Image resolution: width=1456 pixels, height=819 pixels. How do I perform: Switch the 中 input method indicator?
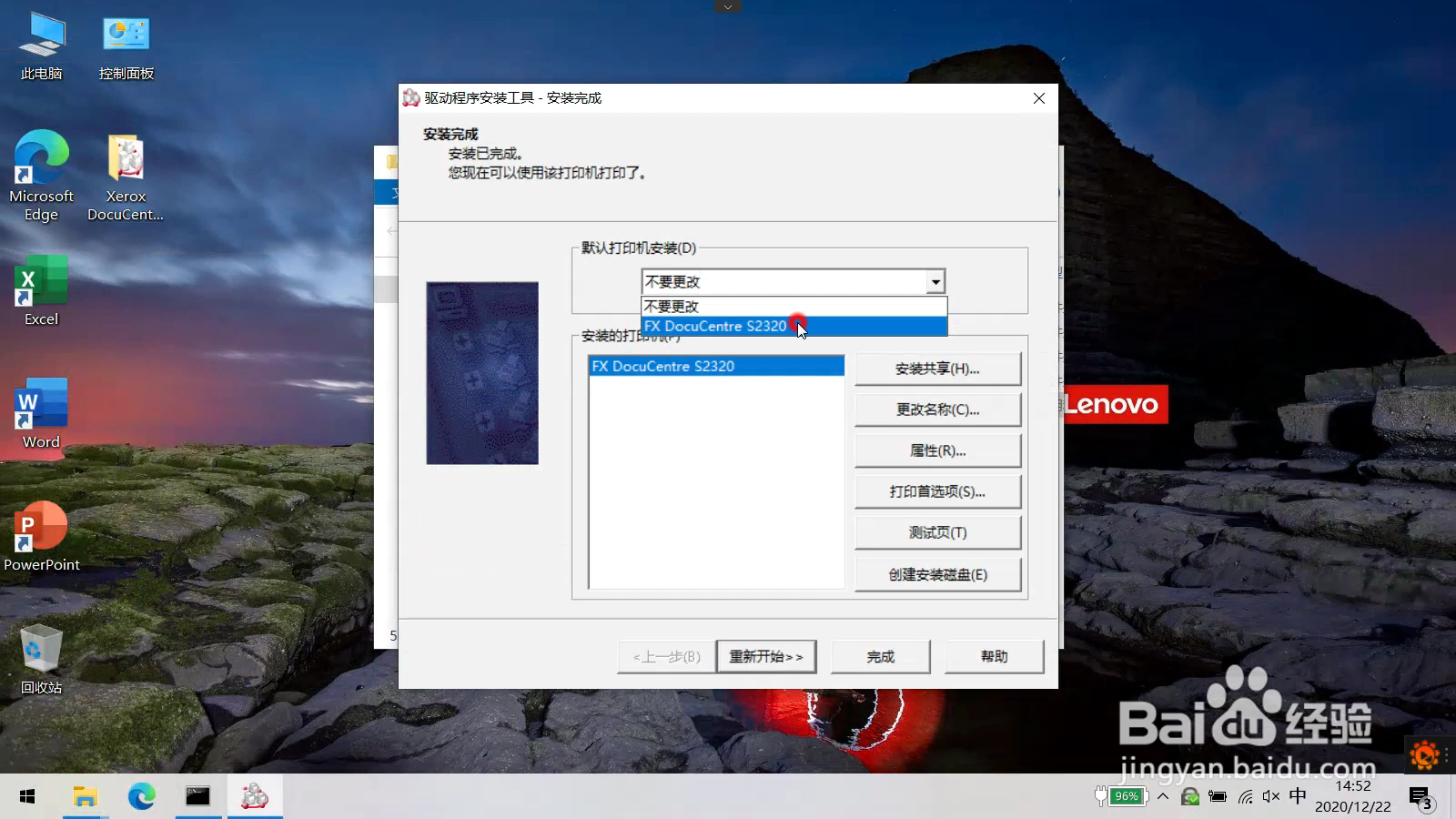(1298, 796)
